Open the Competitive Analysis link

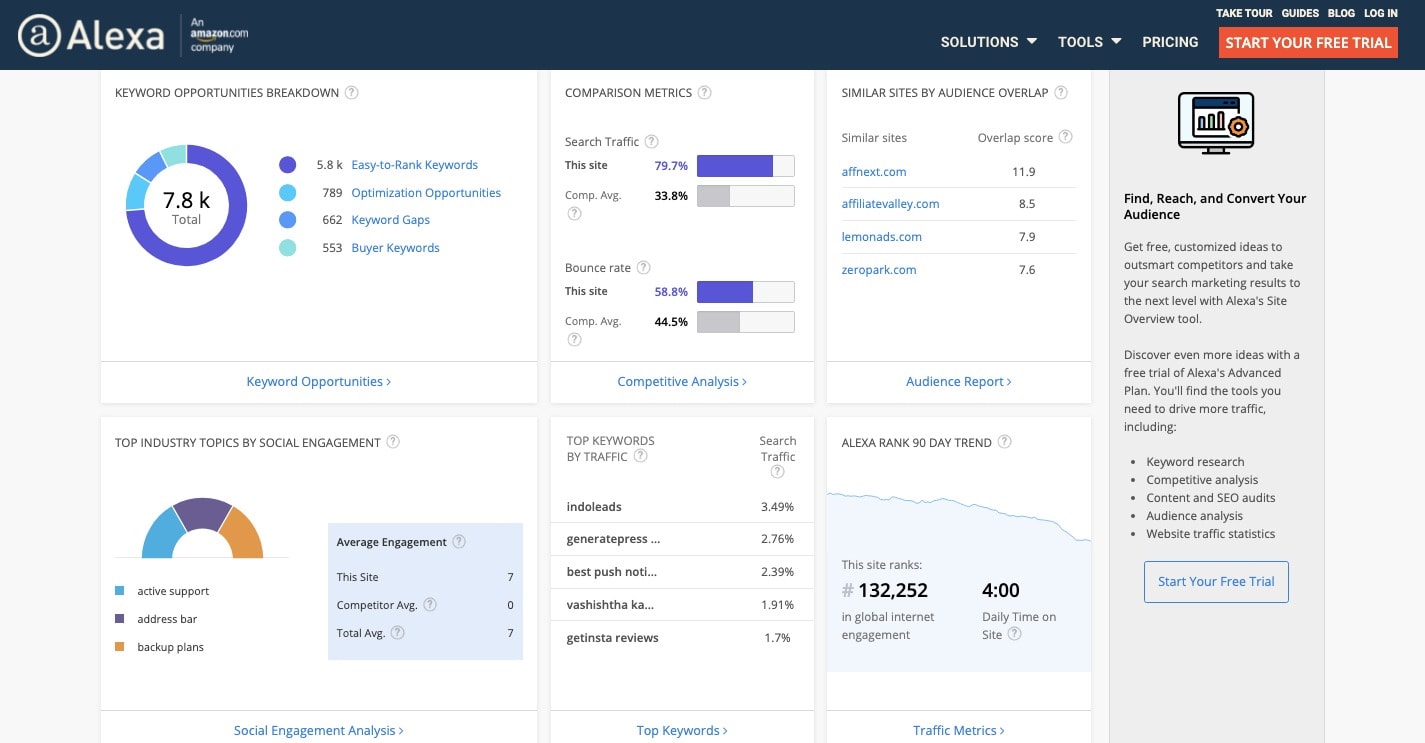point(682,381)
